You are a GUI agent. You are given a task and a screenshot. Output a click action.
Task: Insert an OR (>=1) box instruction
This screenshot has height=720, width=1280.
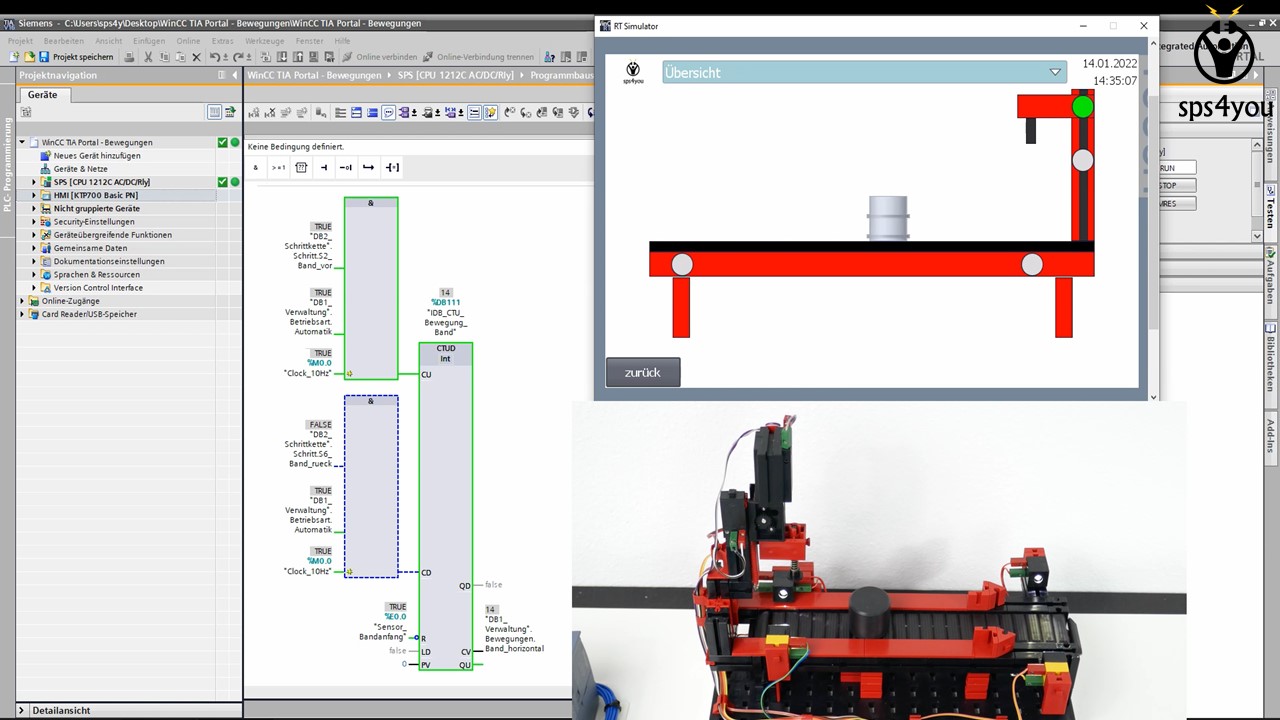278,168
